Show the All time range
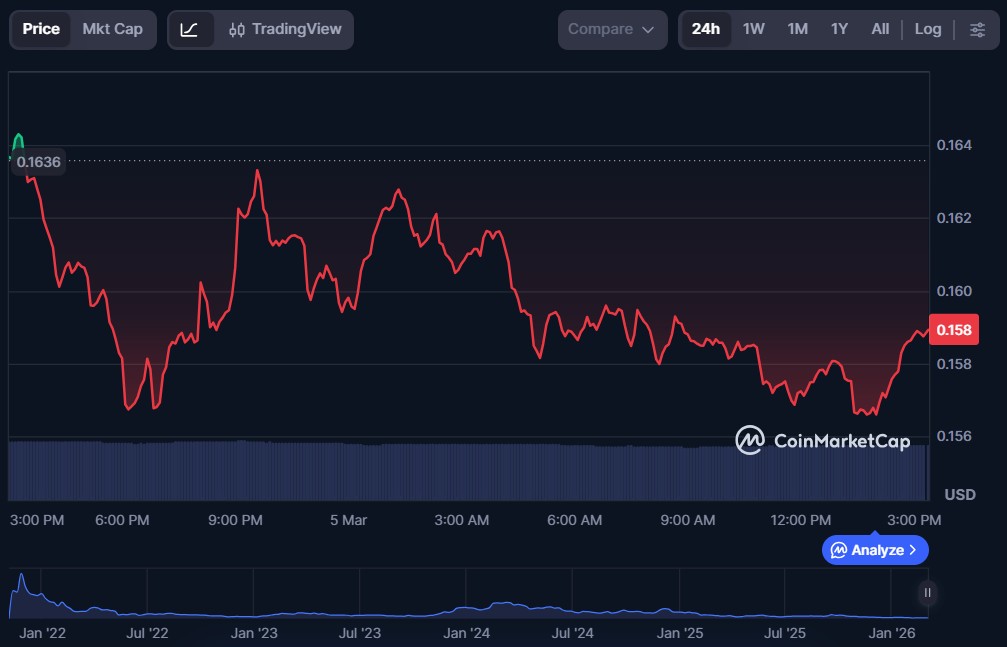This screenshot has width=1007, height=647. tap(879, 29)
